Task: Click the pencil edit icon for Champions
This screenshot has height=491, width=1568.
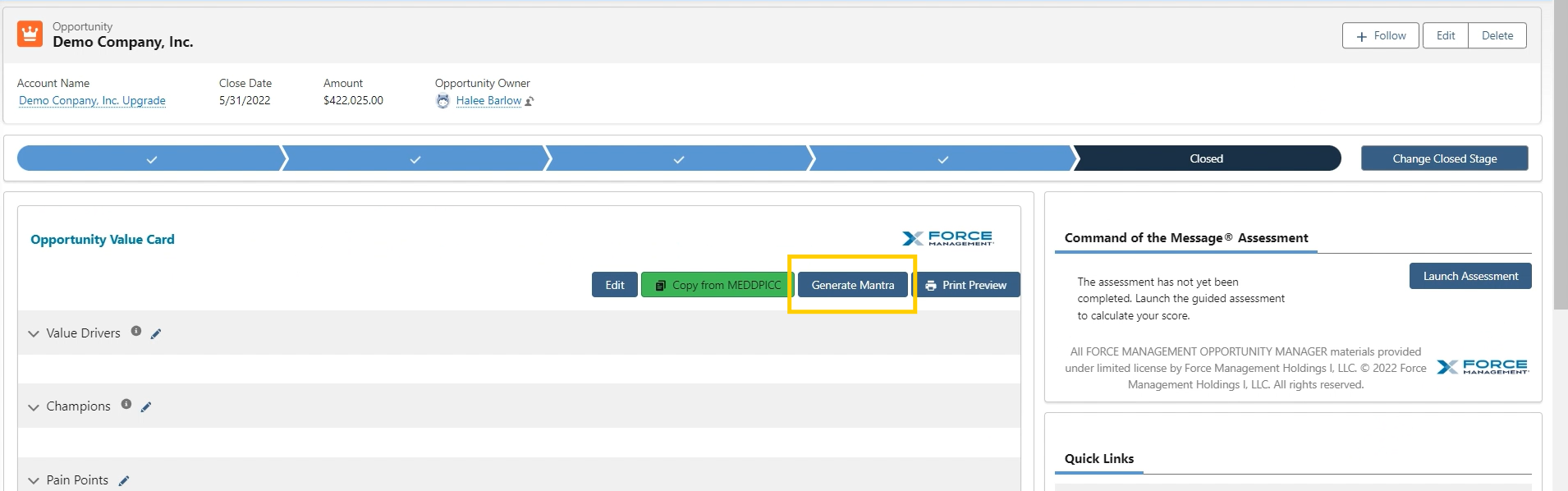Action: coord(146,407)
